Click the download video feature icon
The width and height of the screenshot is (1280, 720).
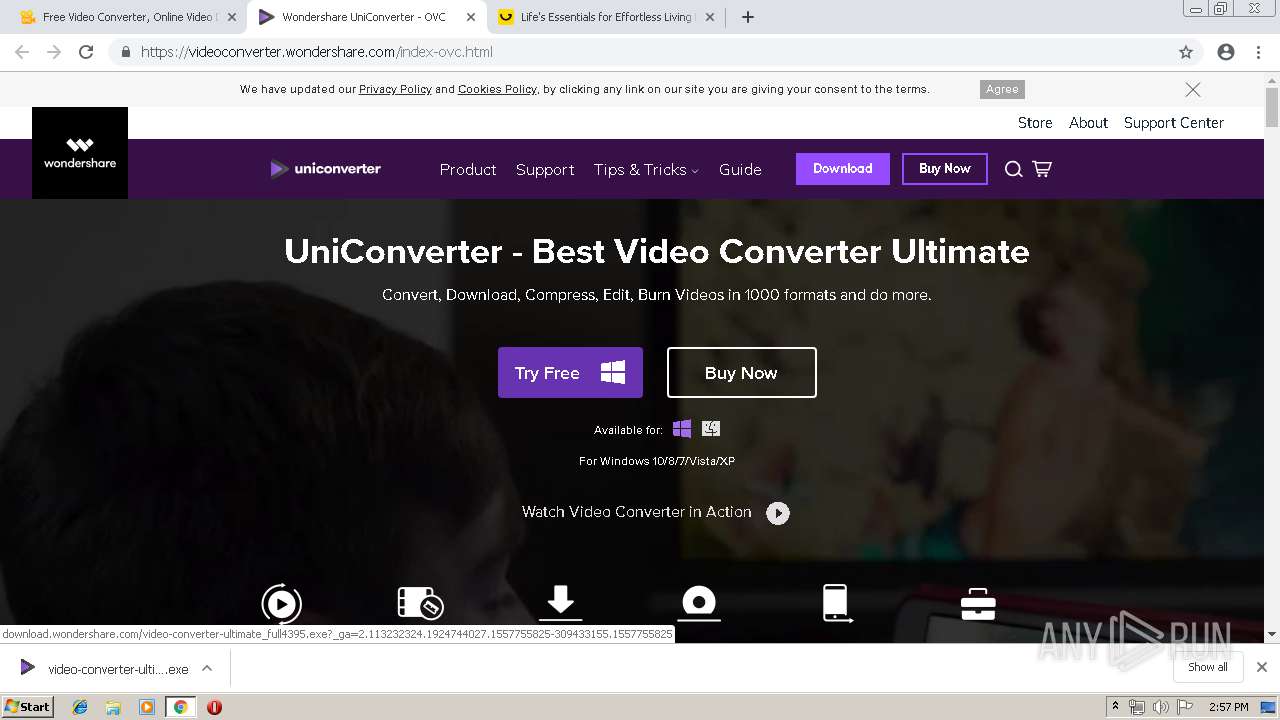(560, 603)
